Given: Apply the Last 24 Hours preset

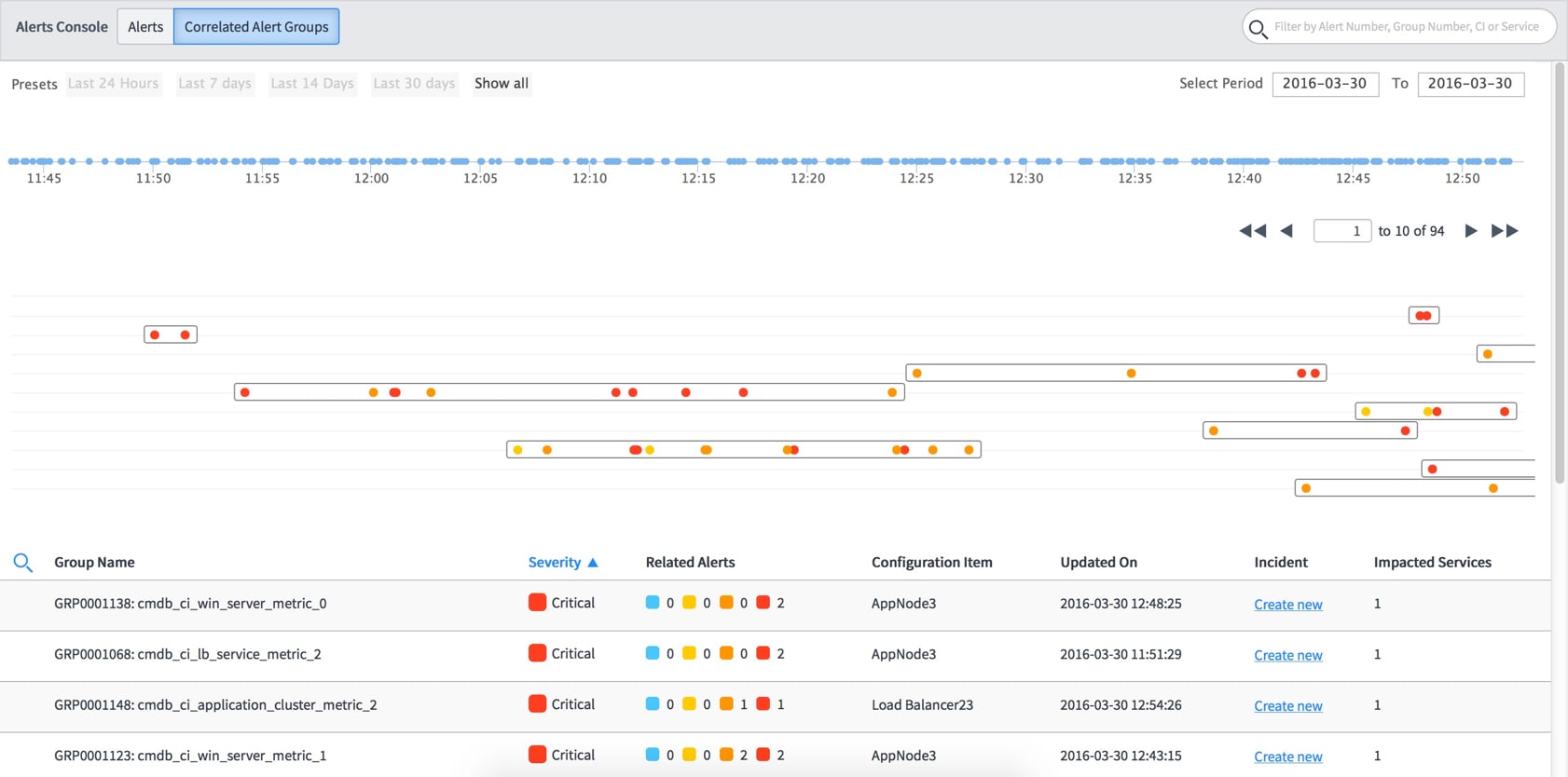Looking at the screenshot, I should [113, 84].
